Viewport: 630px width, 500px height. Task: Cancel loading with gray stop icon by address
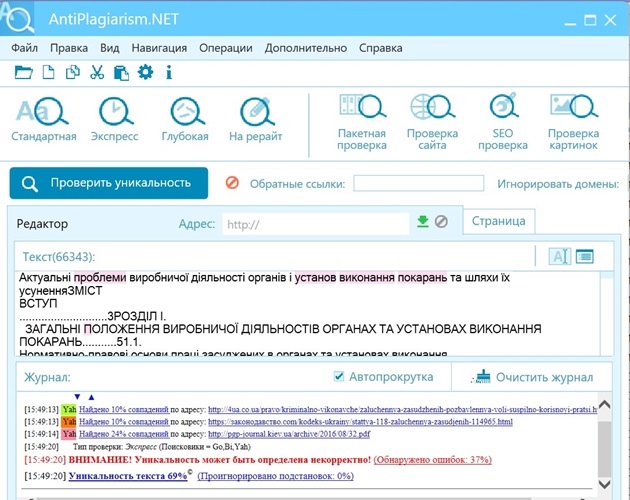pyautogui.click(x=441, y=221)
